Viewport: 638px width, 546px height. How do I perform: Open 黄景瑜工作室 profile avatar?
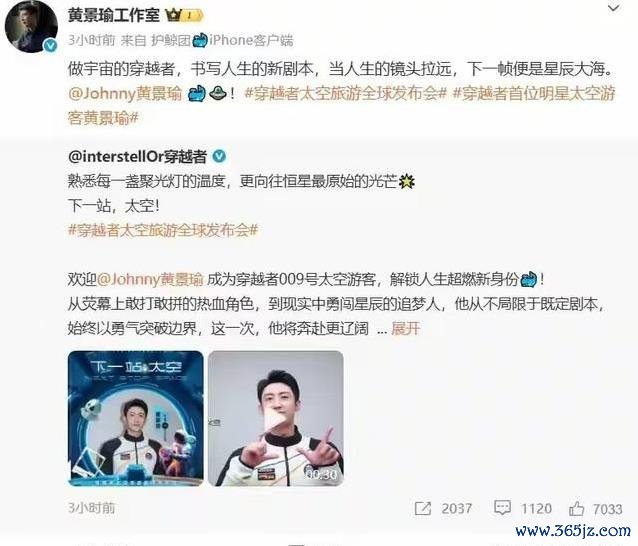click(x=31, y=27)
